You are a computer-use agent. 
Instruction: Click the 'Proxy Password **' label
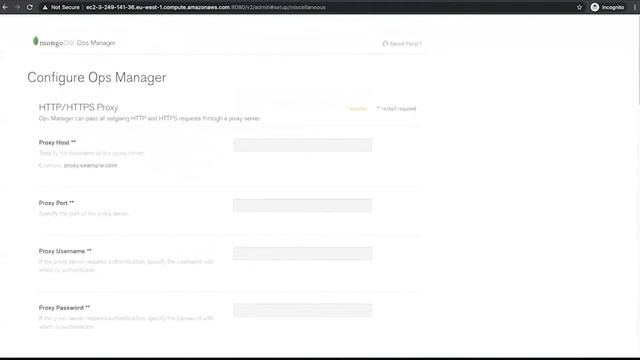point(64,307)
